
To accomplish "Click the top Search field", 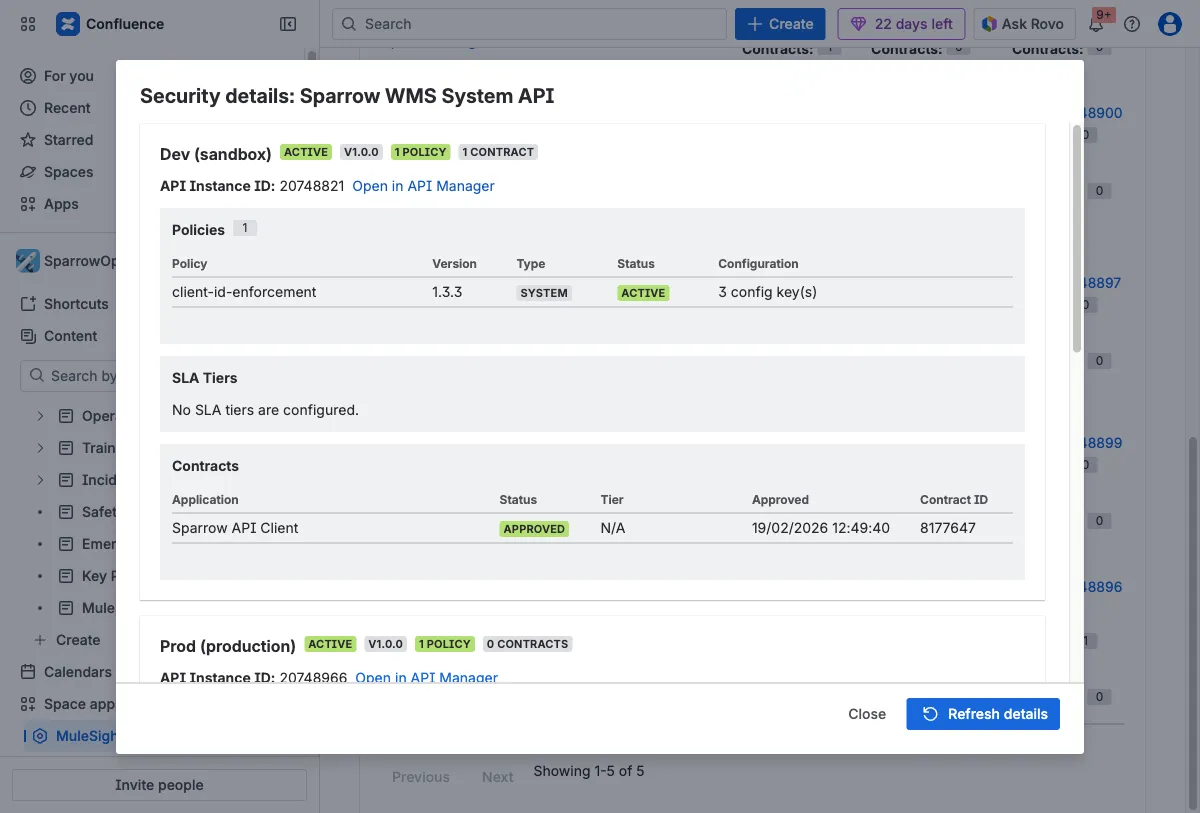I will [528, 23].
